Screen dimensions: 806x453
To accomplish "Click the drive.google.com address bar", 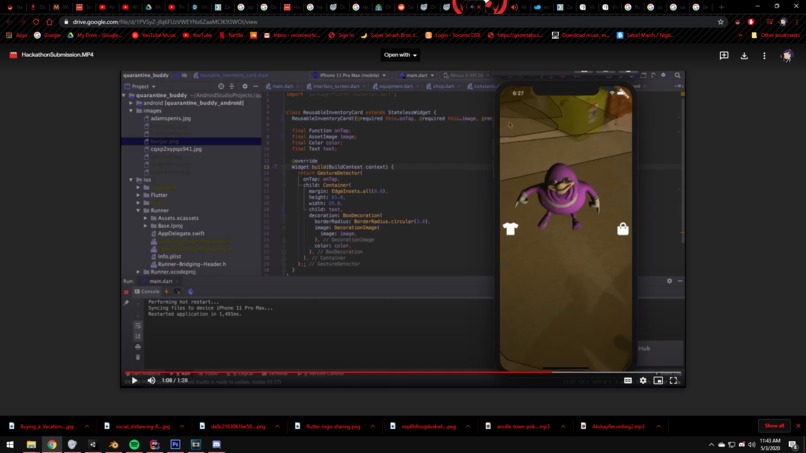I will pyautogui.click(x=391, y=22).
